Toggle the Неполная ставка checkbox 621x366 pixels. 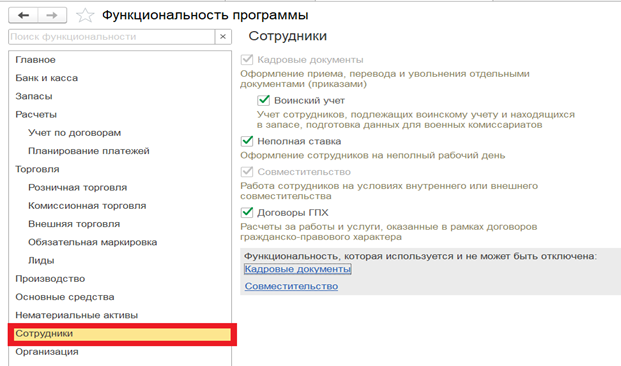(247, 141)
